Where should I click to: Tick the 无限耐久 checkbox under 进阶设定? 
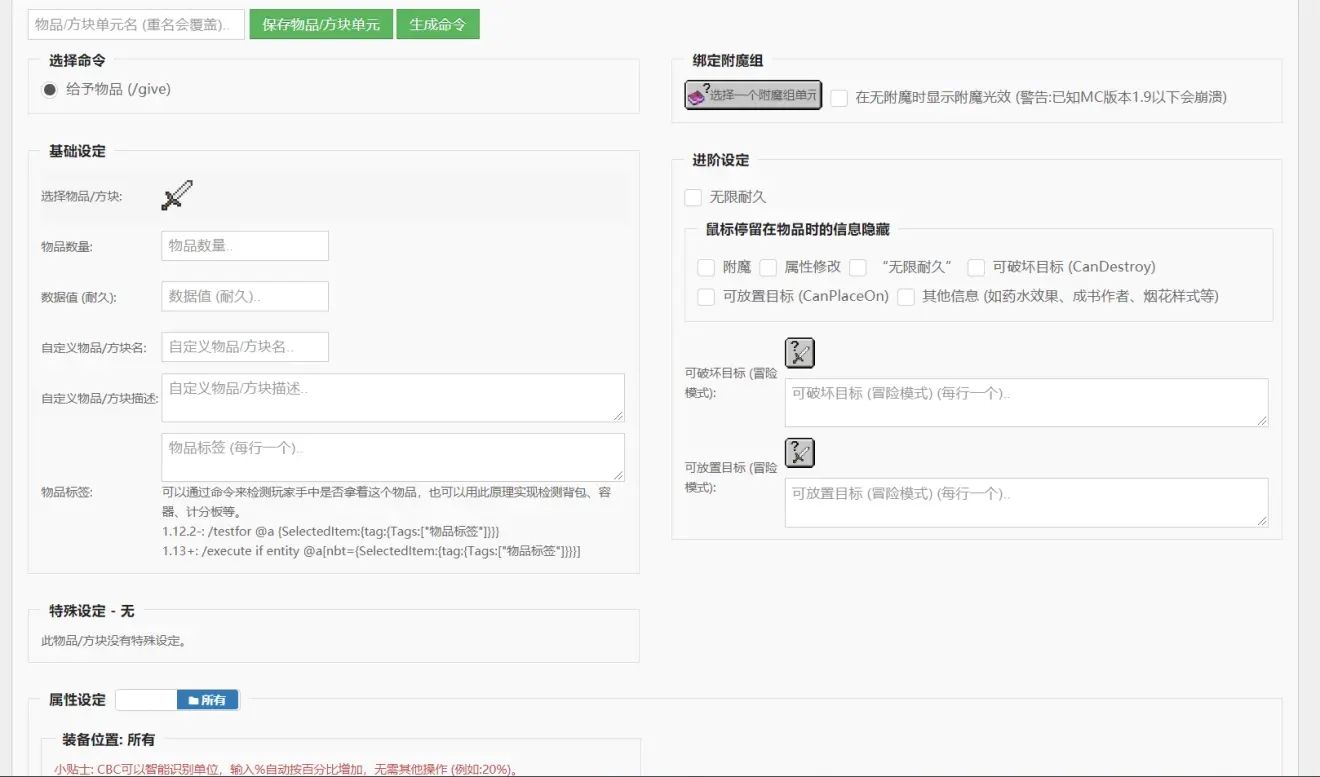tap(693, 198)
